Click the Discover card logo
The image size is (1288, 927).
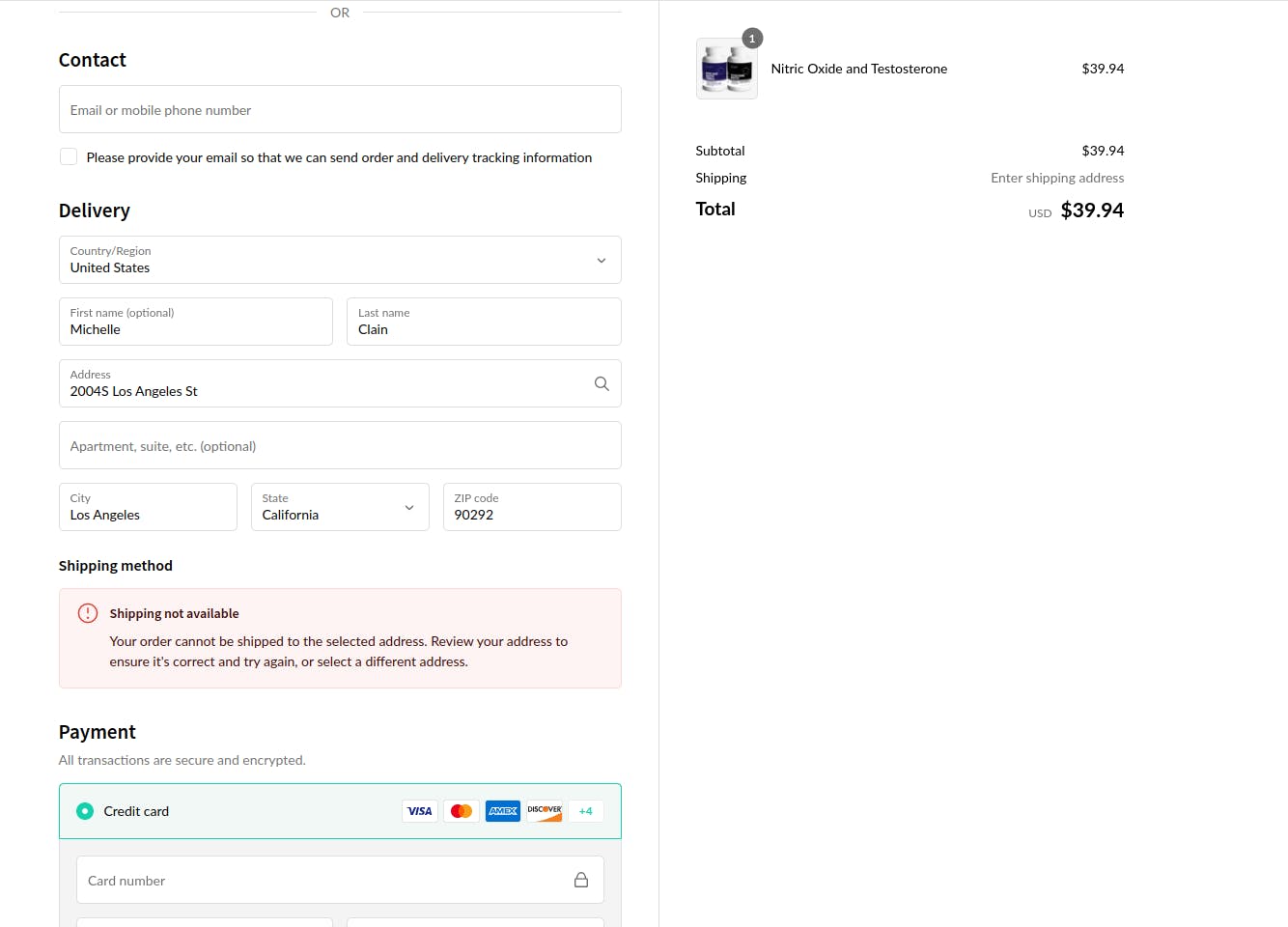(545, 811)
